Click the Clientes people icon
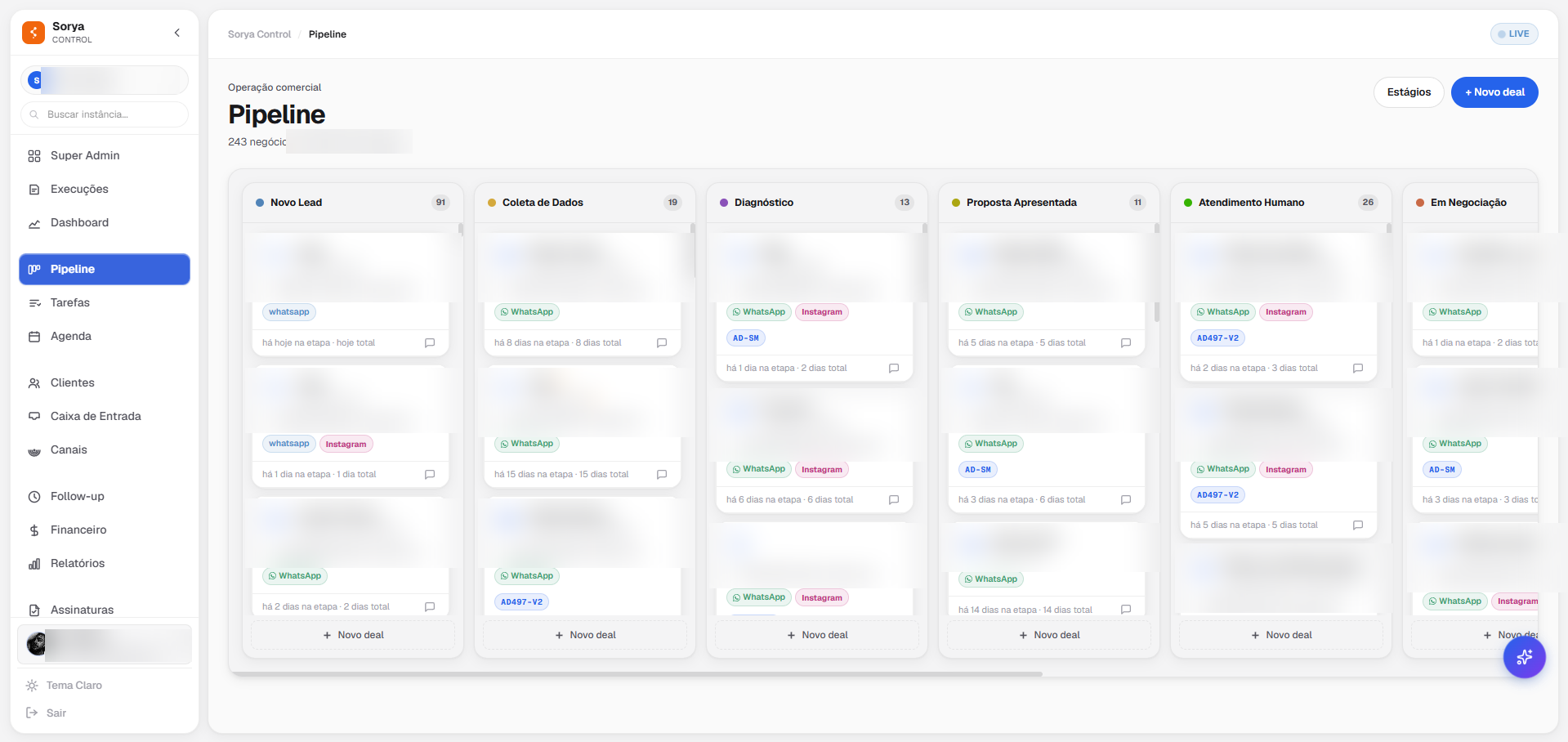 34,383
